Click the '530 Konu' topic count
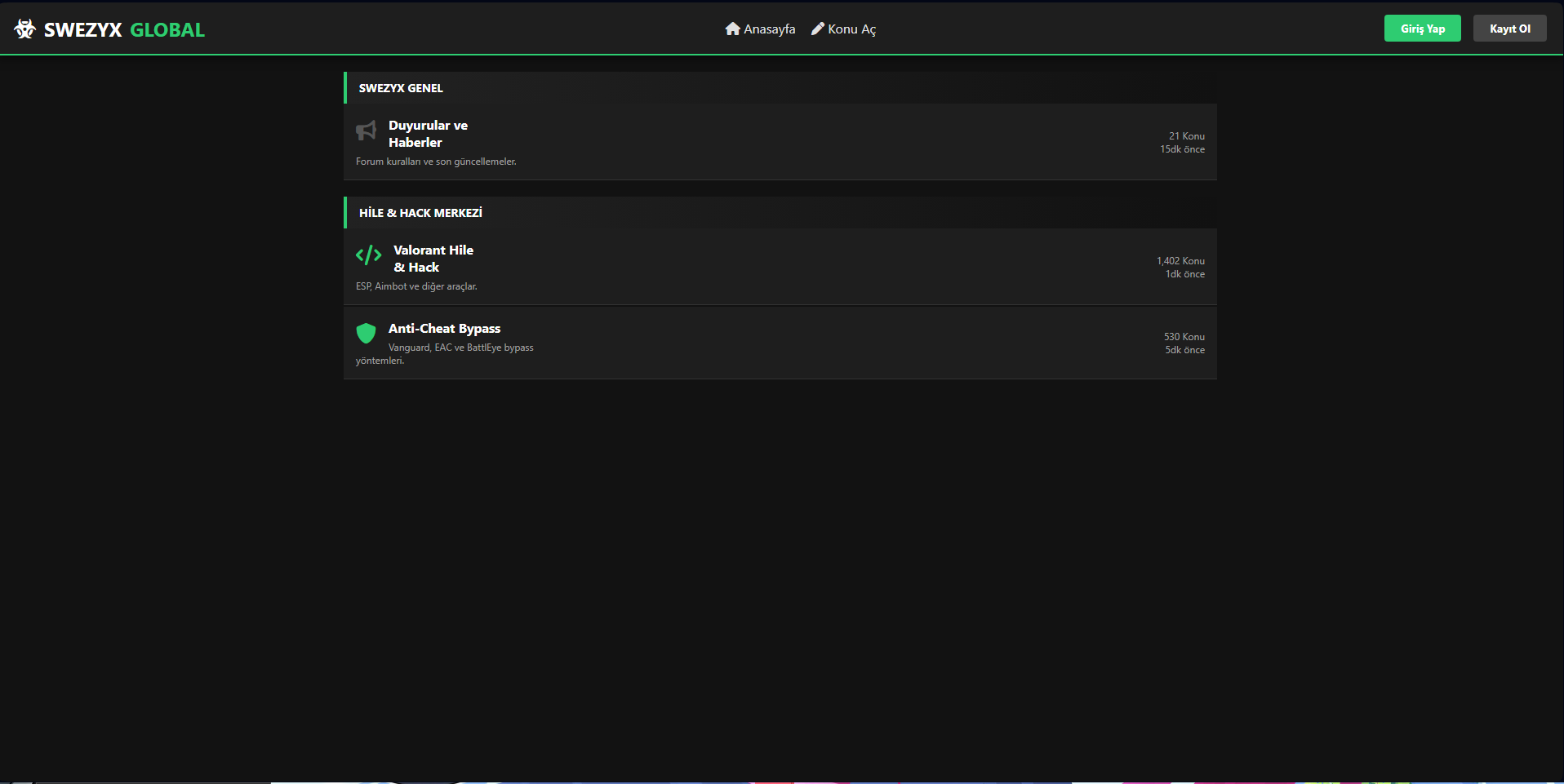This screenshot has height=784, width=1564. tap(1184, 337)
